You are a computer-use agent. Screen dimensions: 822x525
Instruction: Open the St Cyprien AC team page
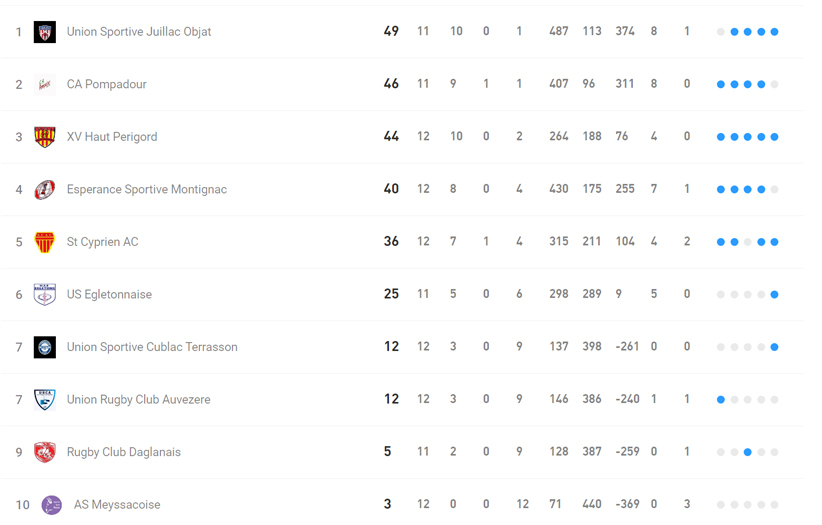click(102, 242)
